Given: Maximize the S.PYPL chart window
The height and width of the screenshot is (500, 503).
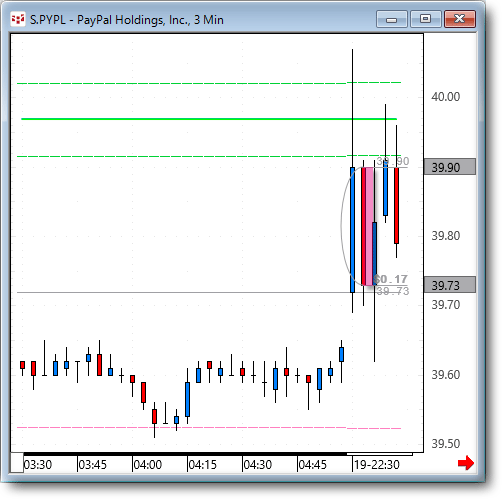Looking at the screenshot, I should 425,19.
